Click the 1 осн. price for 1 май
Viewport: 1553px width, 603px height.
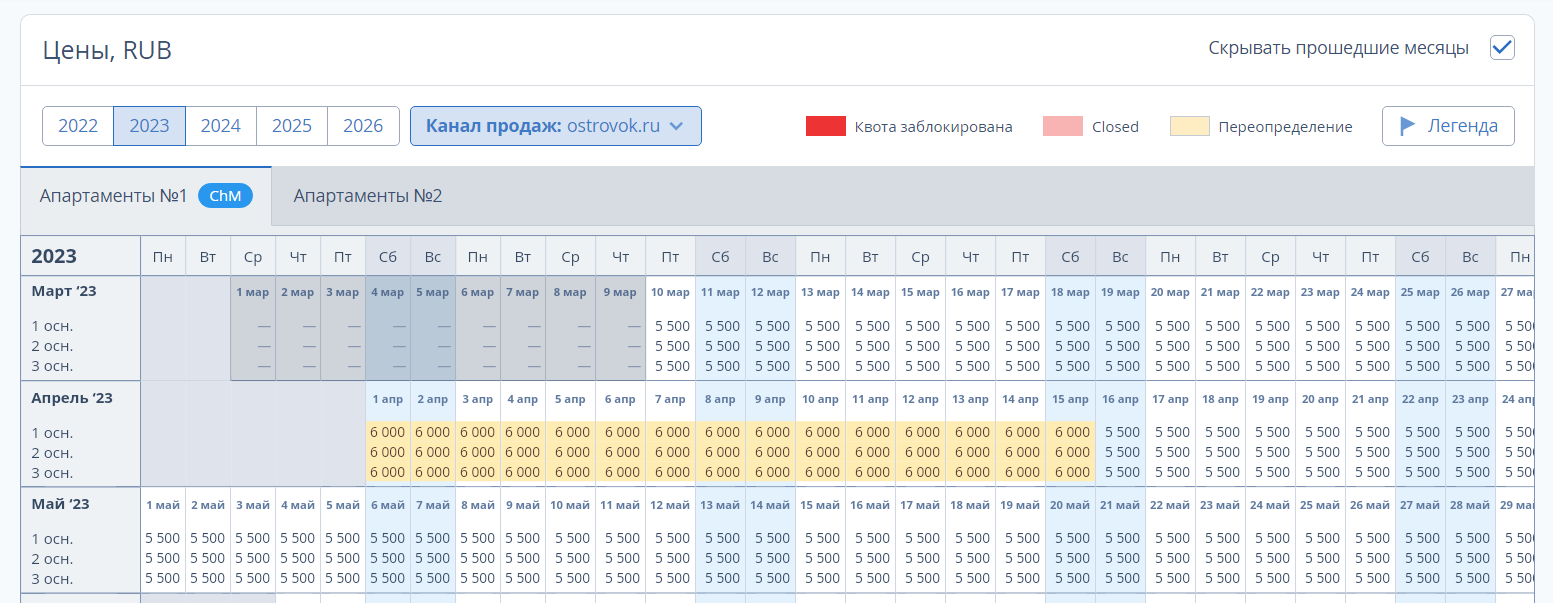[163, 538]
